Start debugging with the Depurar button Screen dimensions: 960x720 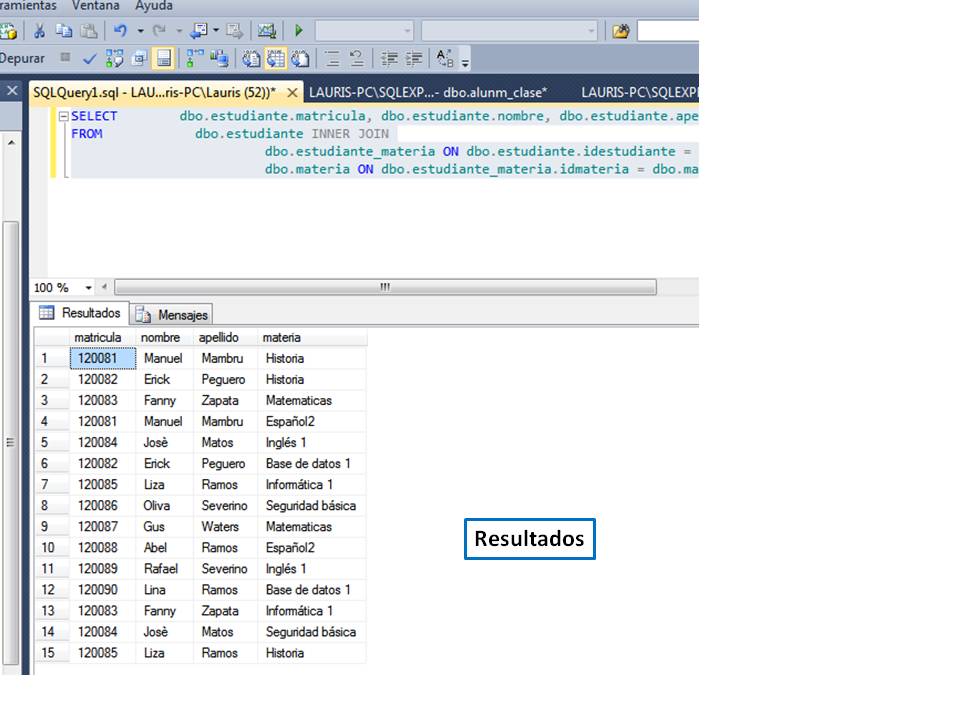coord(23,57)
